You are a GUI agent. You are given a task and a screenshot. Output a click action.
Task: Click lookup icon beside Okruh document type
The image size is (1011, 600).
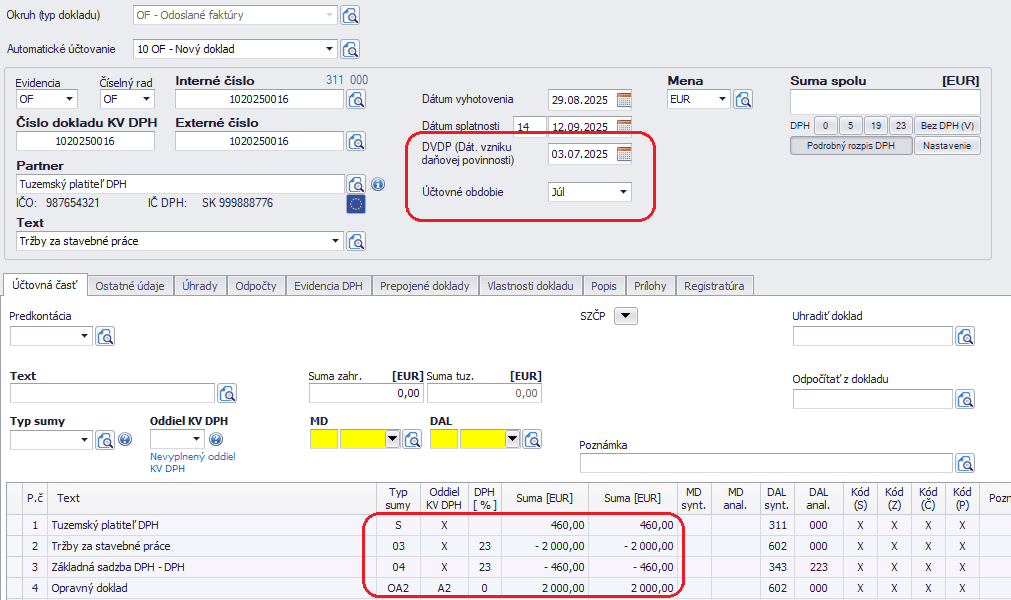pyautogui.click(x=350, y=15)
